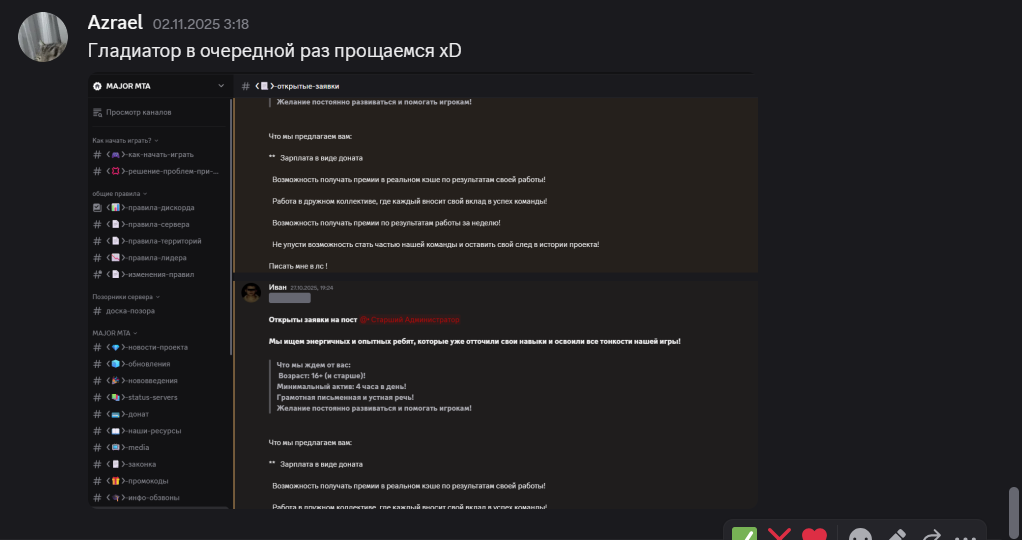This screenshot has height=540, width=1022.
Task: Collapse the "Как начать играть?" category
Action: (x=125, y=141)
